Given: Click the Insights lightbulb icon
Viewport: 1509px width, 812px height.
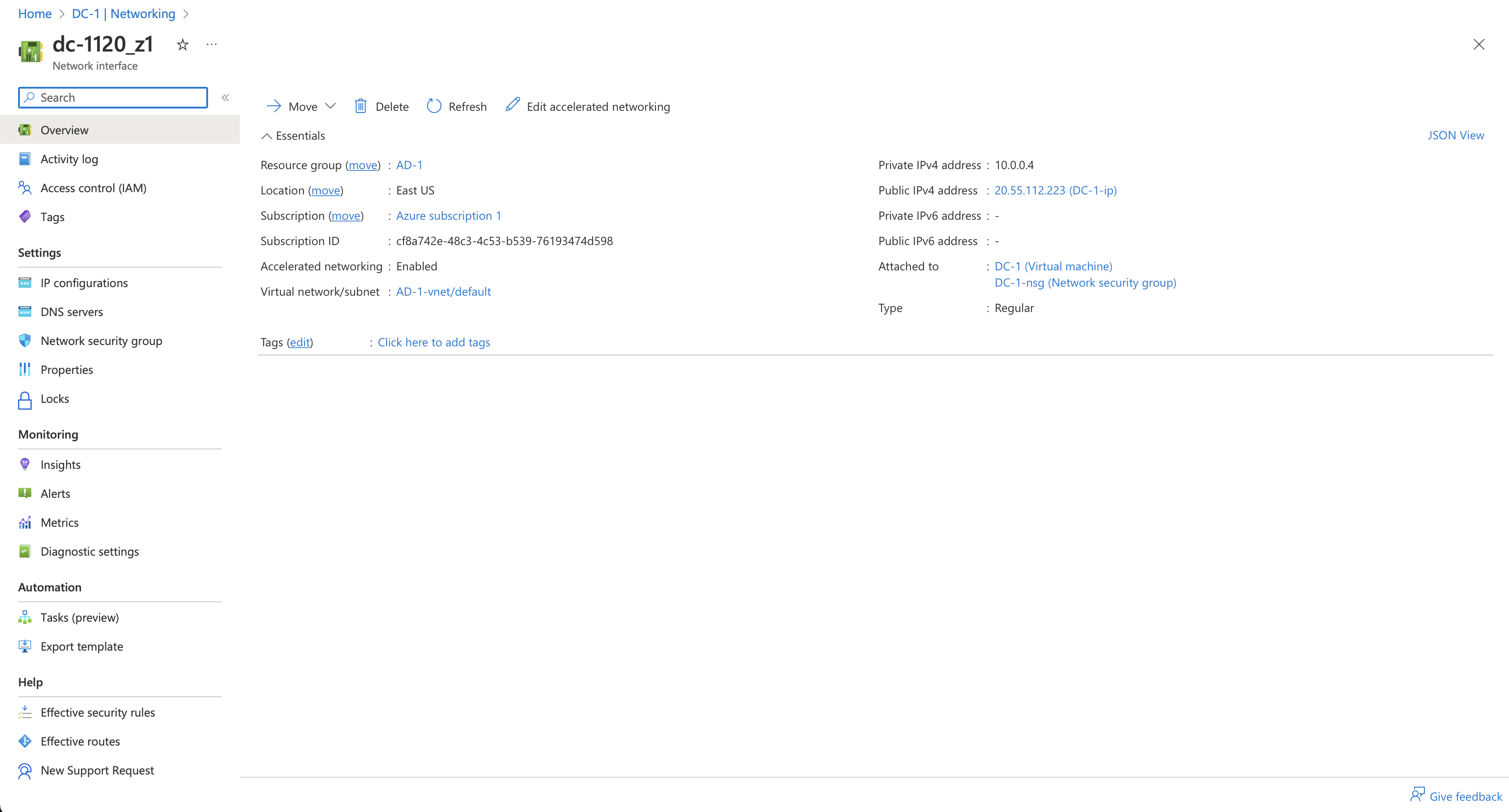Looking at the screenshot, I should pos(24,464).
